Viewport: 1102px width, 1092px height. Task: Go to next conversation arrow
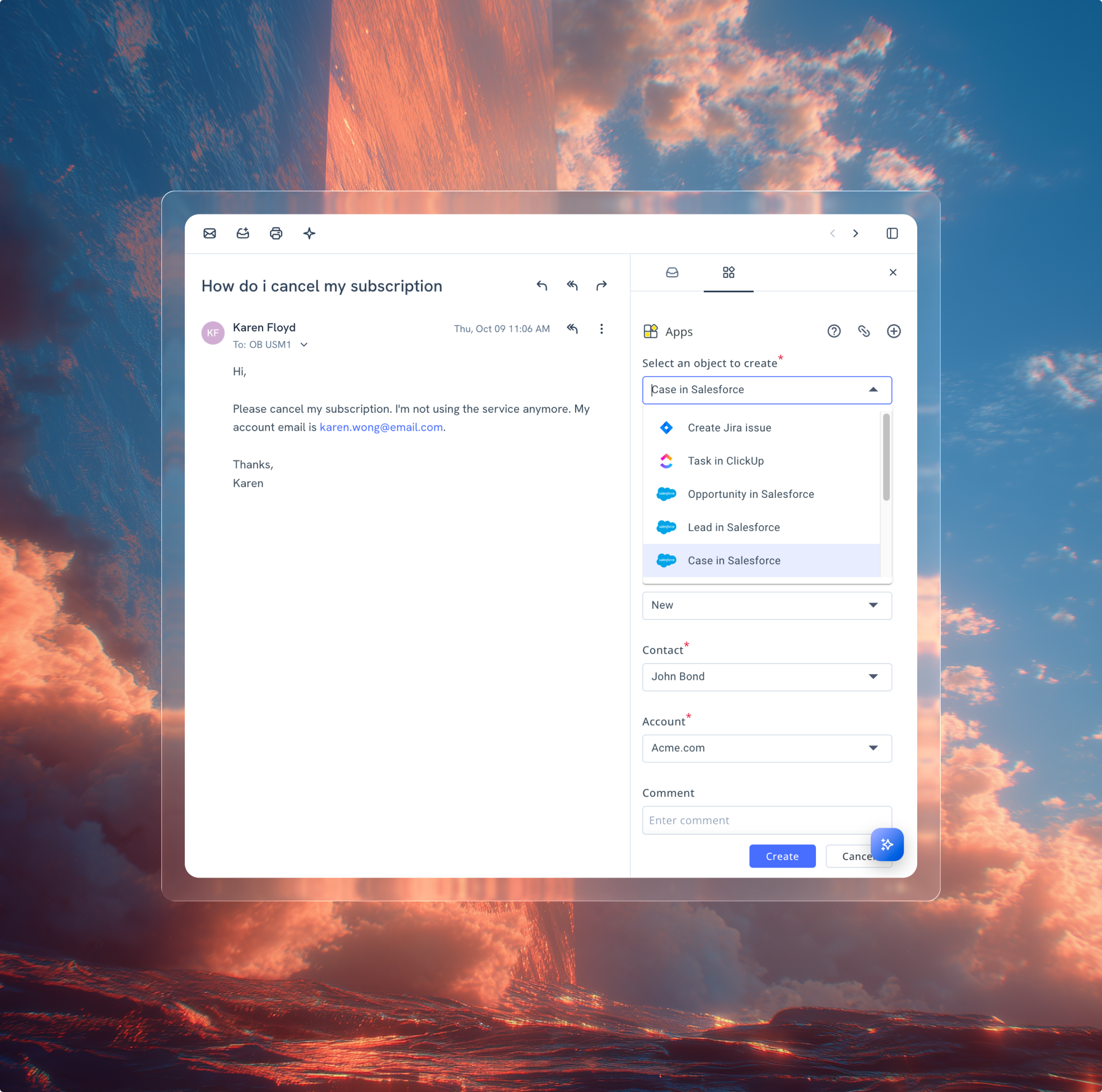coord(856,234)
